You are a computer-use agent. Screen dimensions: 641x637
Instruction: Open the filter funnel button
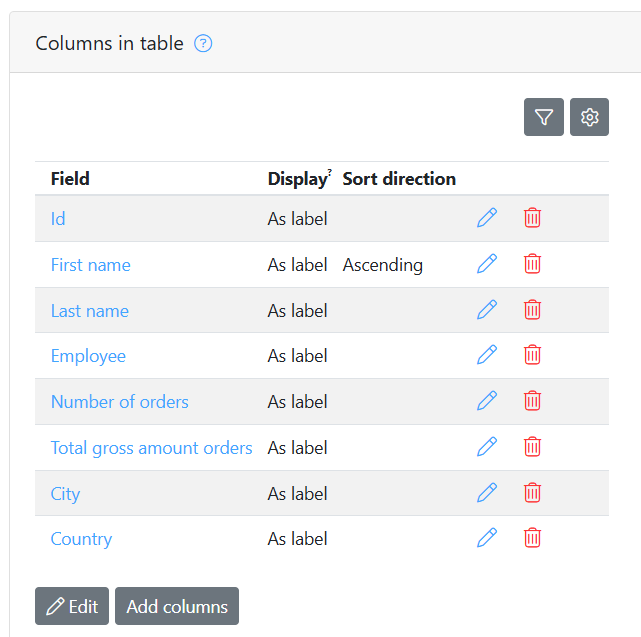point(544,117)
